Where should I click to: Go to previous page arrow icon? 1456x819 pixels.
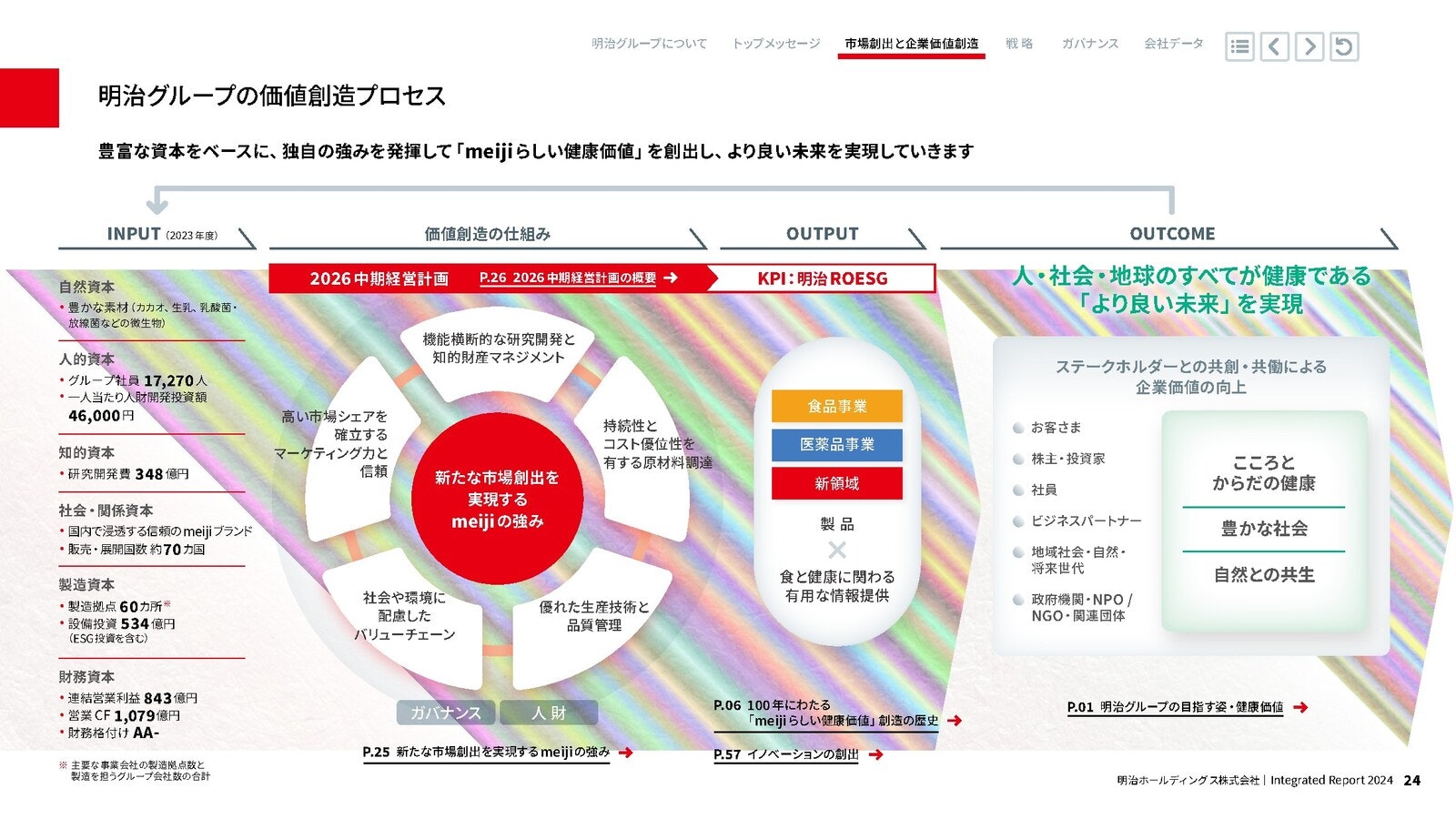tap(1274, 46)
